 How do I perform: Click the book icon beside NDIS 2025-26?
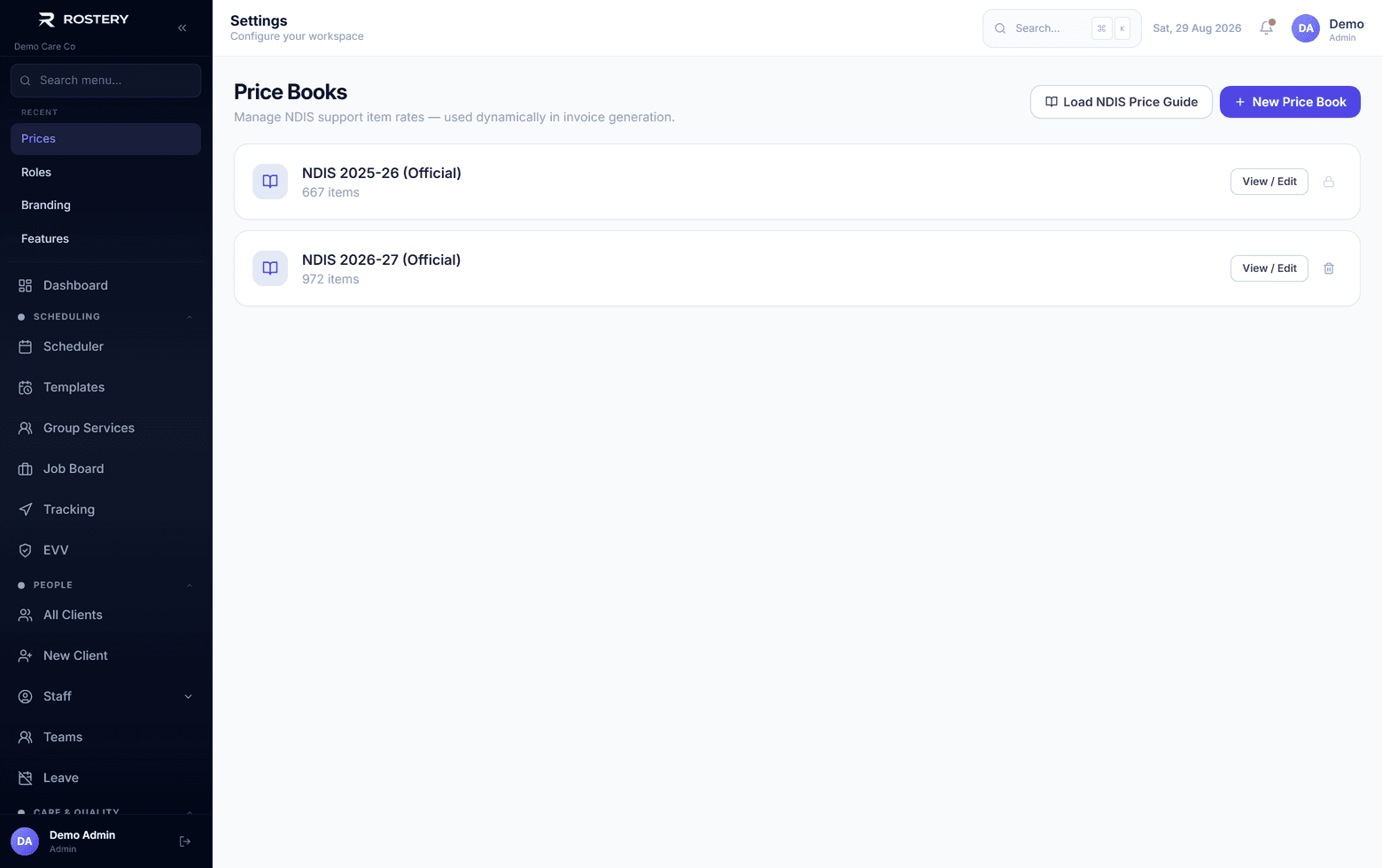tap(270, 182)
